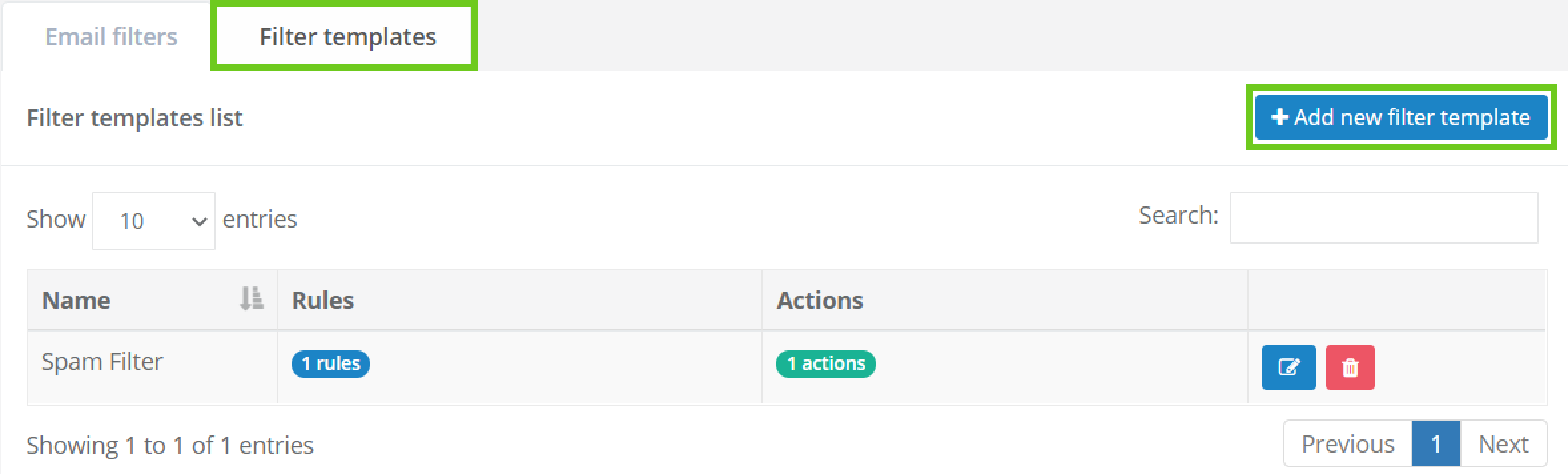Image resolution: width=1568 pixels, height=474 pixels.
Task: Switch to the Email filters tab
Action: (111, 37)
